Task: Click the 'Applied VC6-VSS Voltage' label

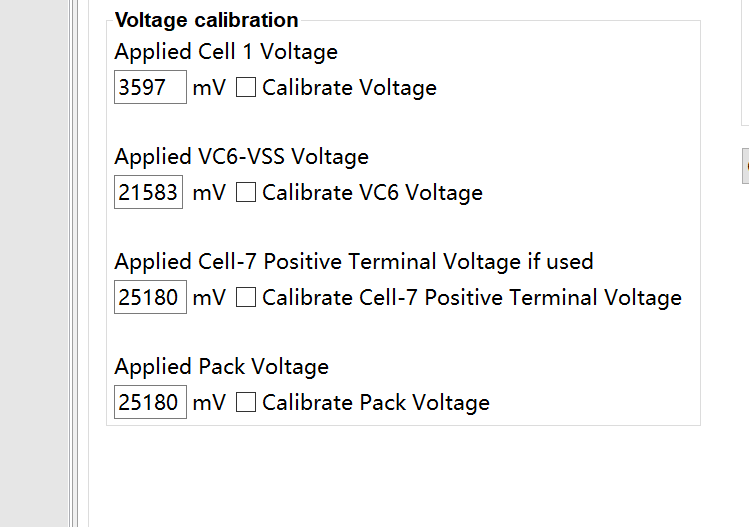Action: click(x=241, y=157)
